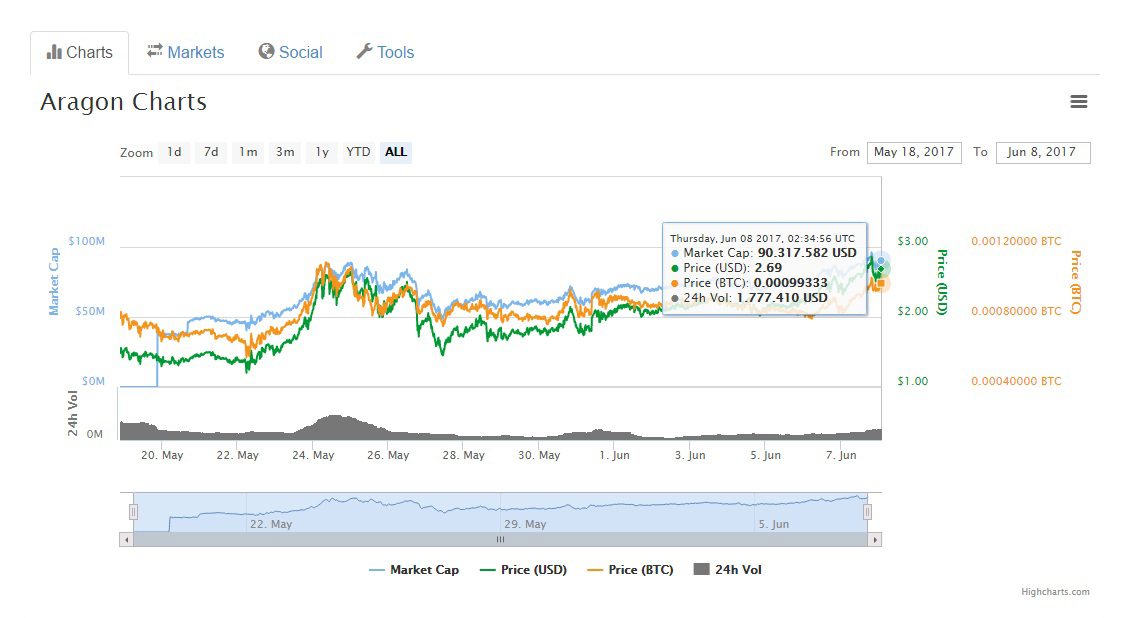Click the Market Cap axis title
1147x618 pixels.
click(53, 282)
